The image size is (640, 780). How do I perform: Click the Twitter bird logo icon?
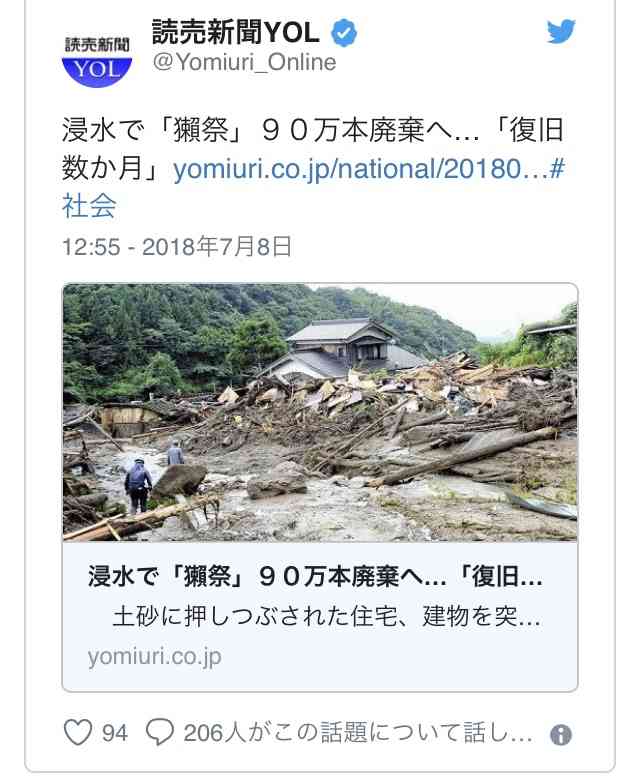(561, 31)
